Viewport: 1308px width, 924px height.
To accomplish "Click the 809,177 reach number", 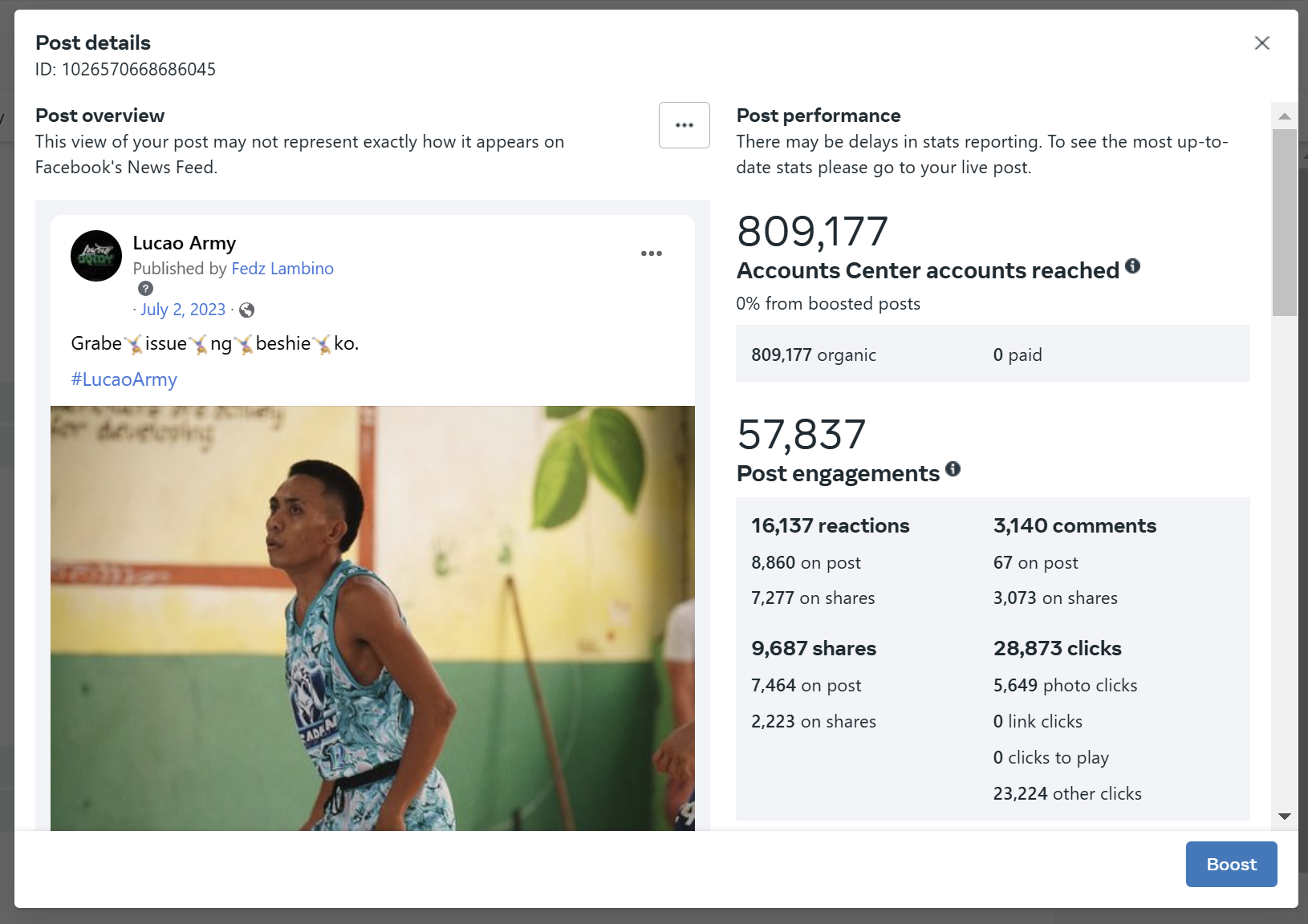I will [x=812, y=232].
